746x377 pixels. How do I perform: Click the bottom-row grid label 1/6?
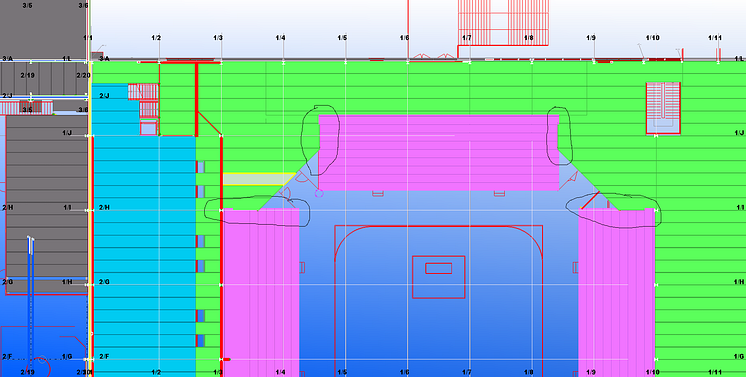[x=404, y=372]
